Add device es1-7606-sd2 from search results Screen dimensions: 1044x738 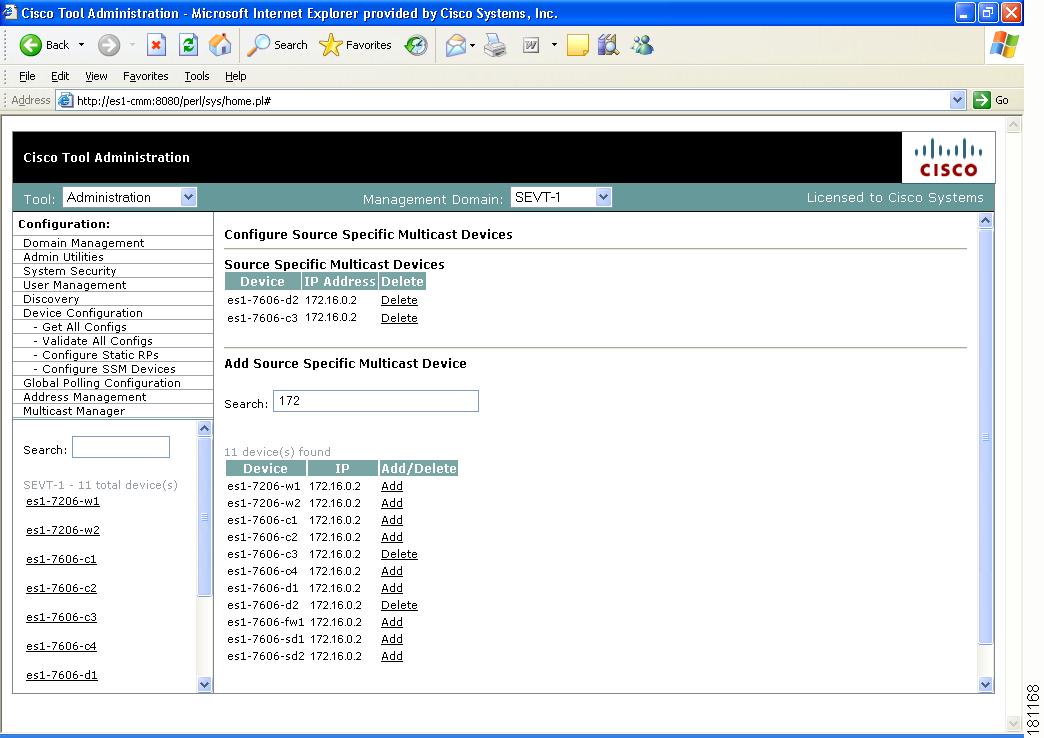[x=392, y=656]
